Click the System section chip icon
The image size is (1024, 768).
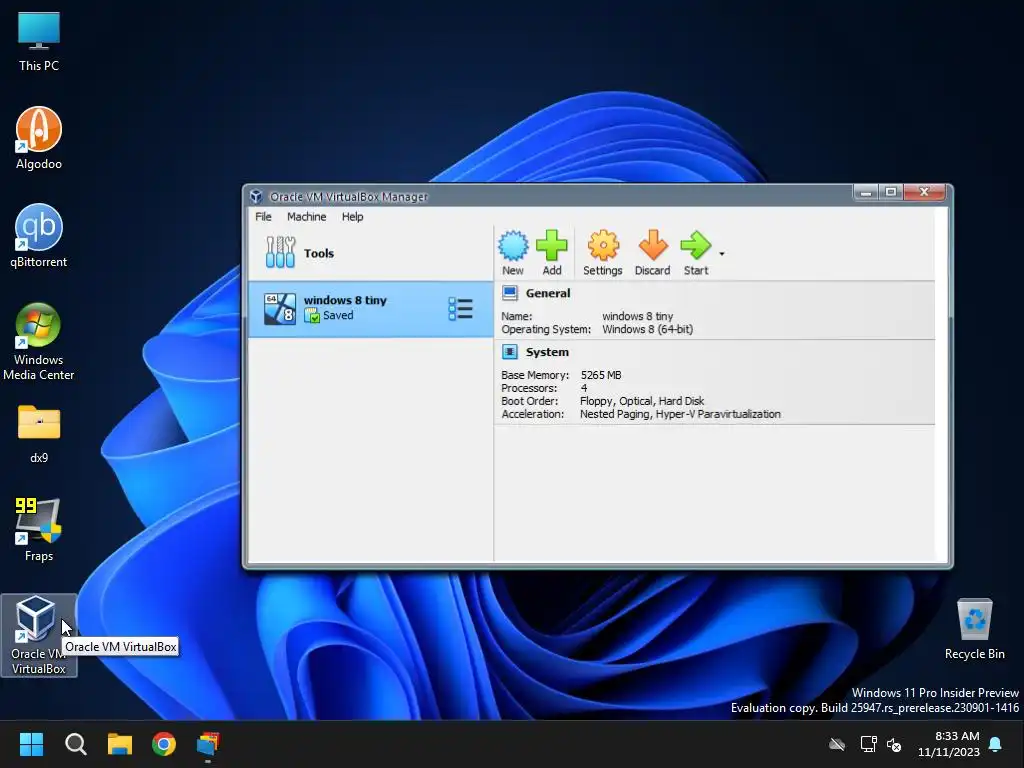510,352
